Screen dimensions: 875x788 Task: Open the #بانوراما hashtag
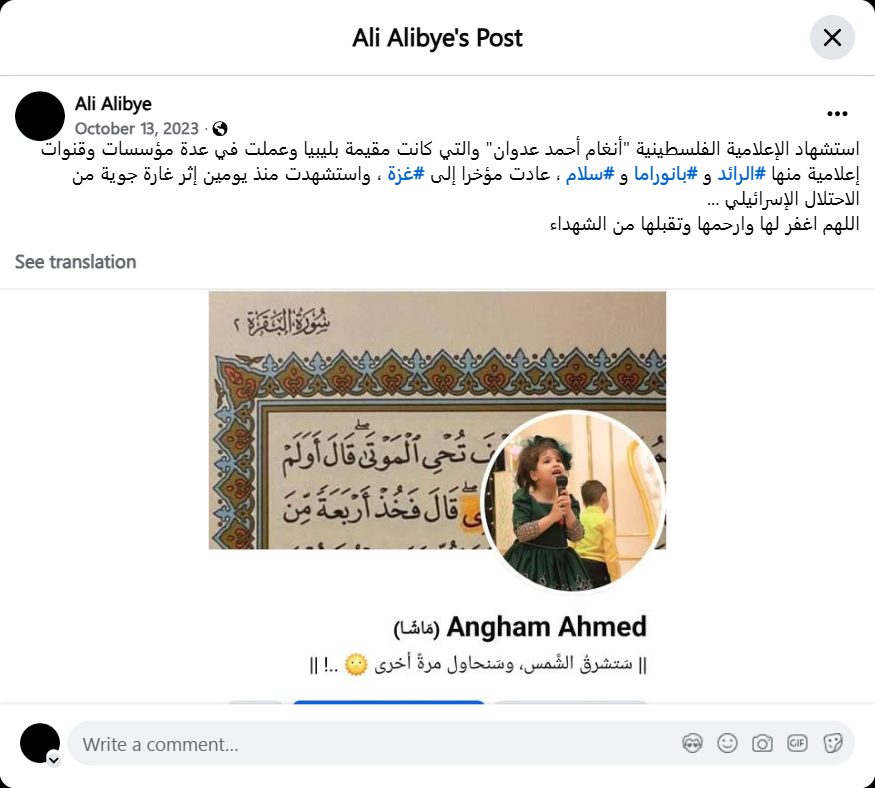[x=666, y=174]
